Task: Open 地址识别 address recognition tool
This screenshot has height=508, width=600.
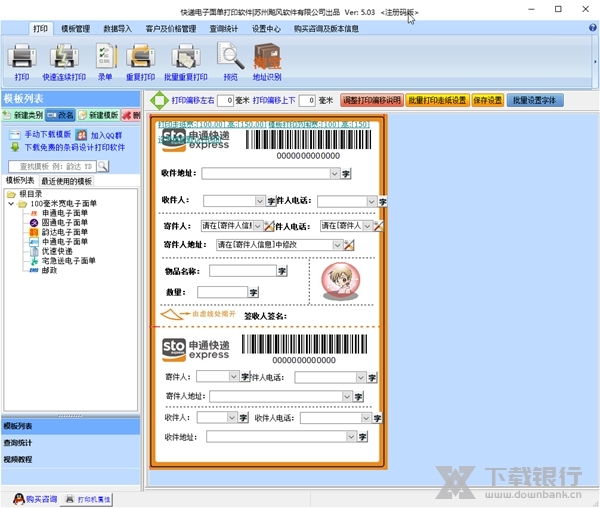Action: [x=267, y=61]
